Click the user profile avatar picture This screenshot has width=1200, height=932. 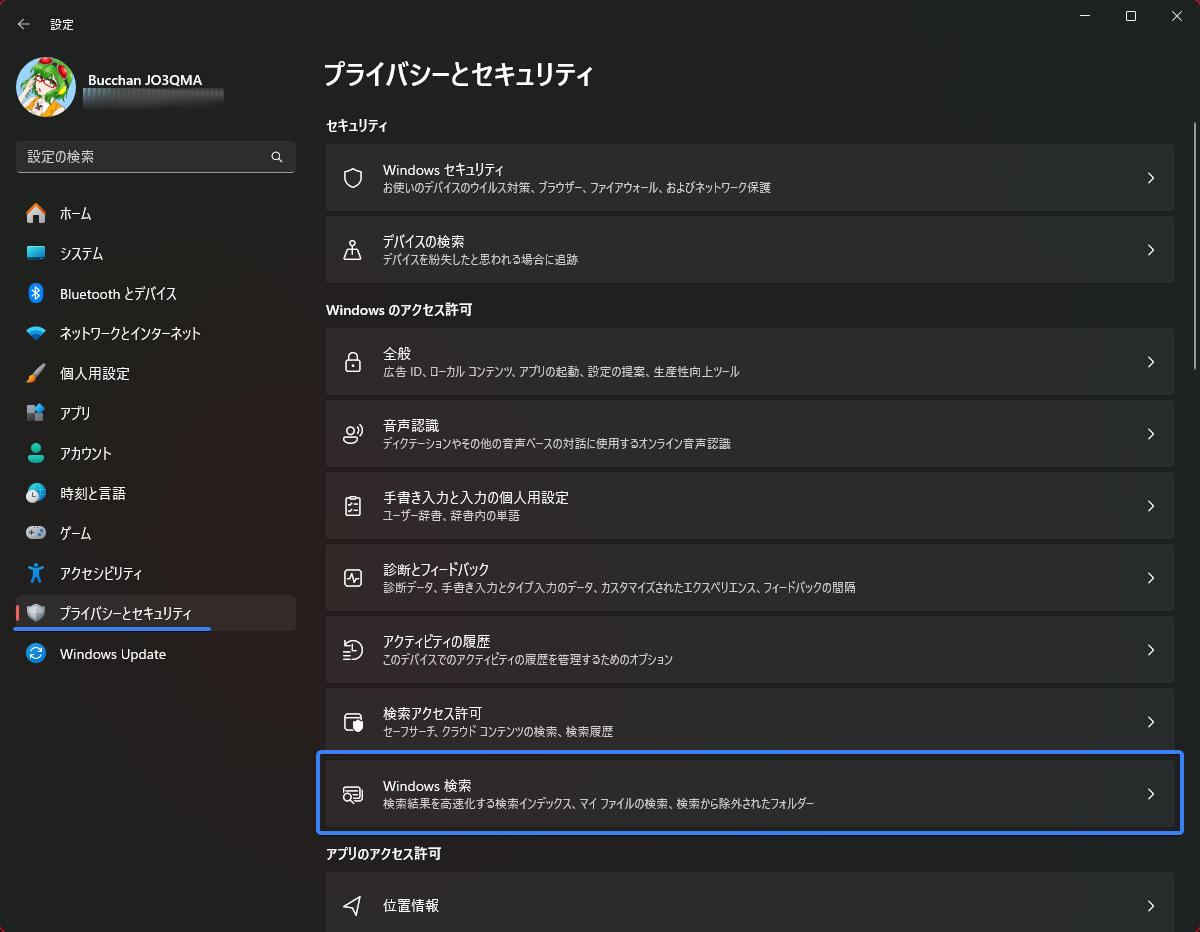[x=46, y=87]
